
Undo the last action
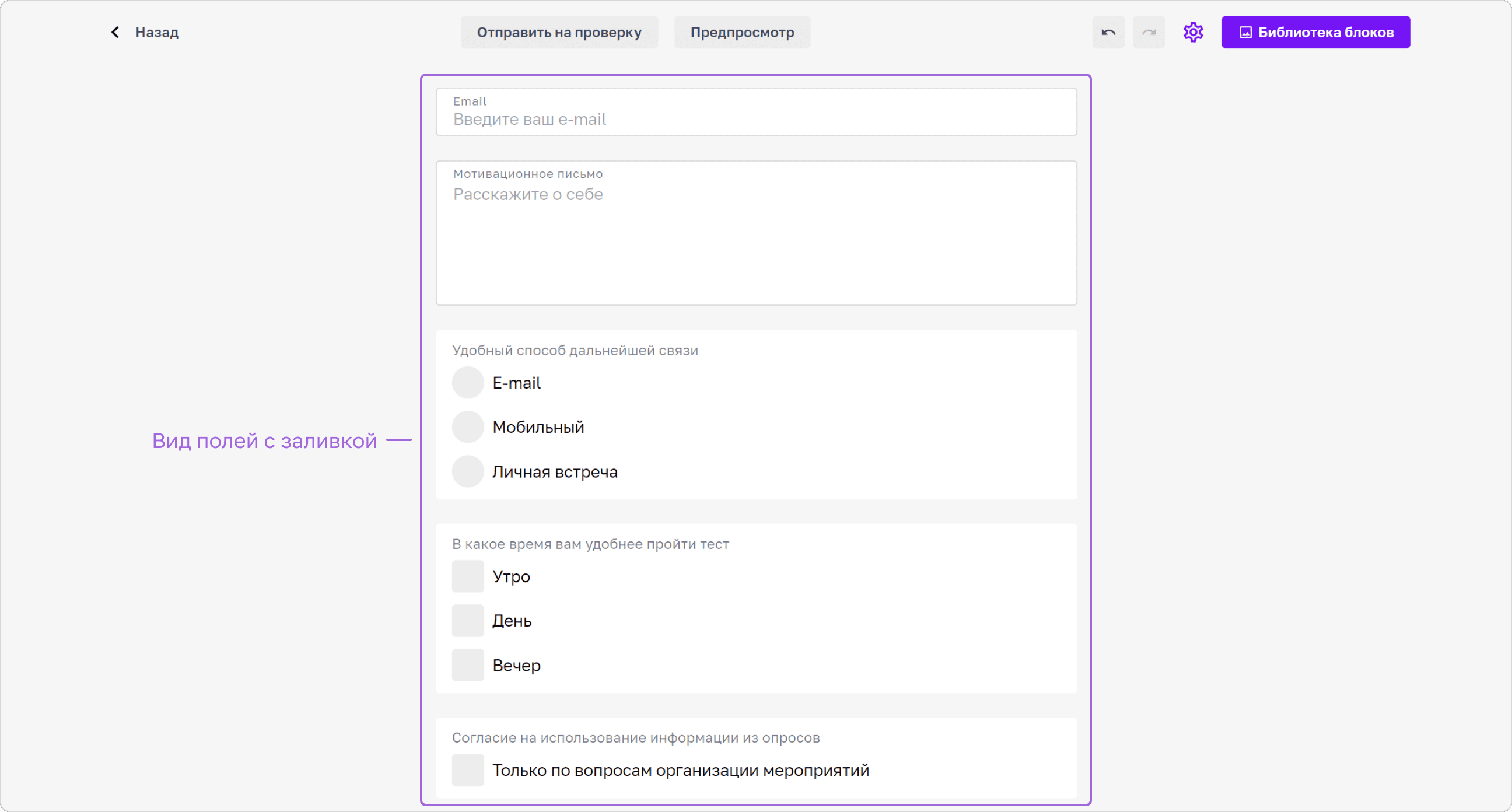click(1108, 32)
